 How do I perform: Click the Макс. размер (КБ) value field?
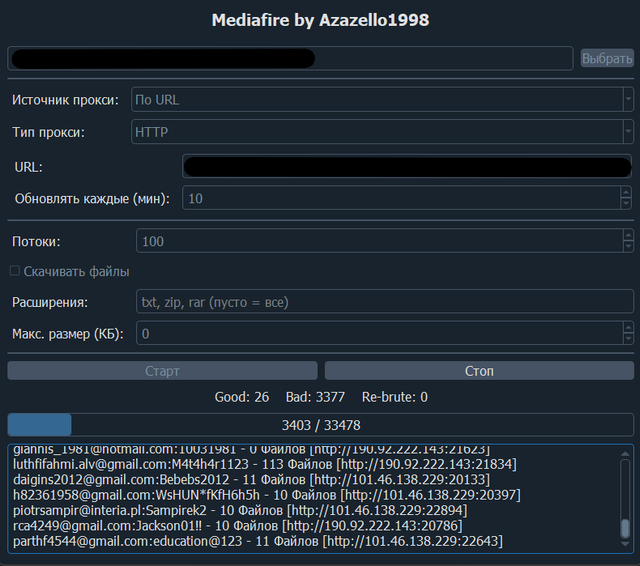tap(380, 333)
